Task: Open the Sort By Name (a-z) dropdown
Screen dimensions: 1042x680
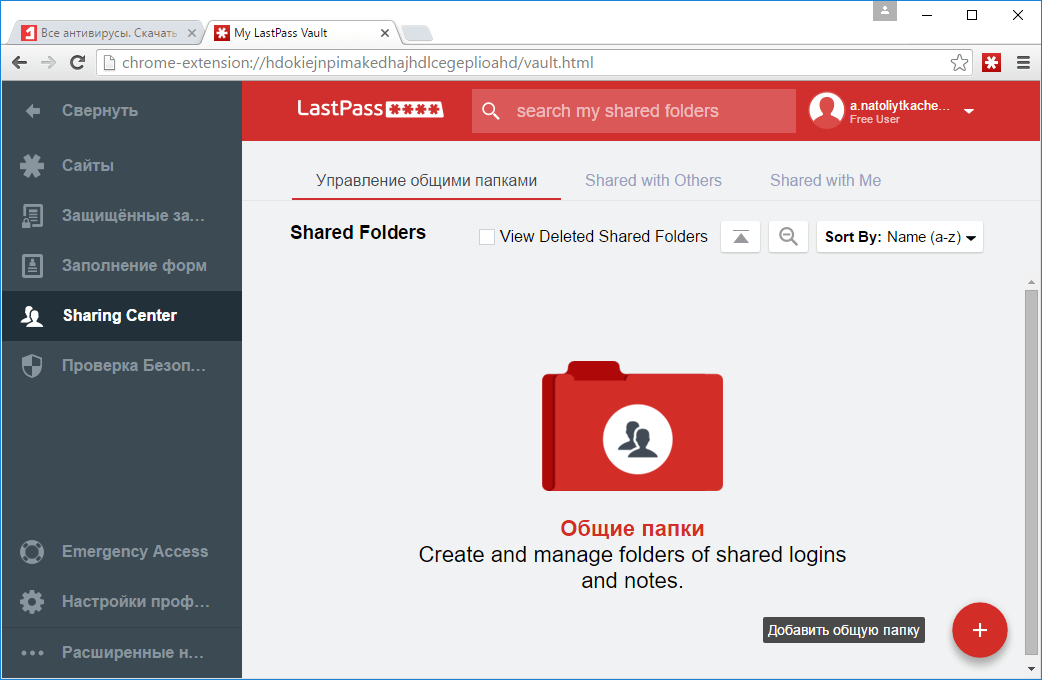Action: click(x=898, y=236)
